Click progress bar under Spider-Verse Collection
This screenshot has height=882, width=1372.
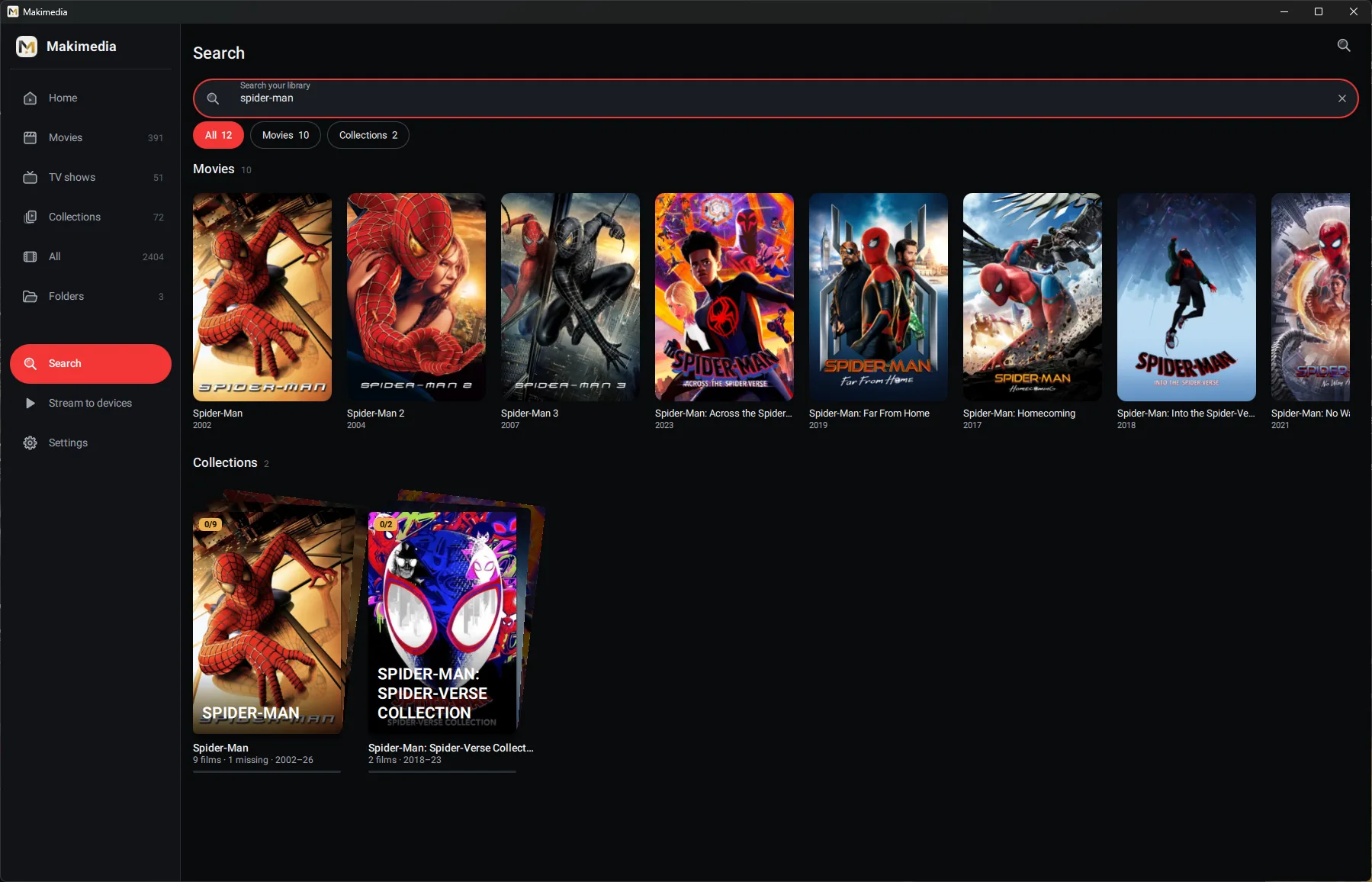[442, 771]
